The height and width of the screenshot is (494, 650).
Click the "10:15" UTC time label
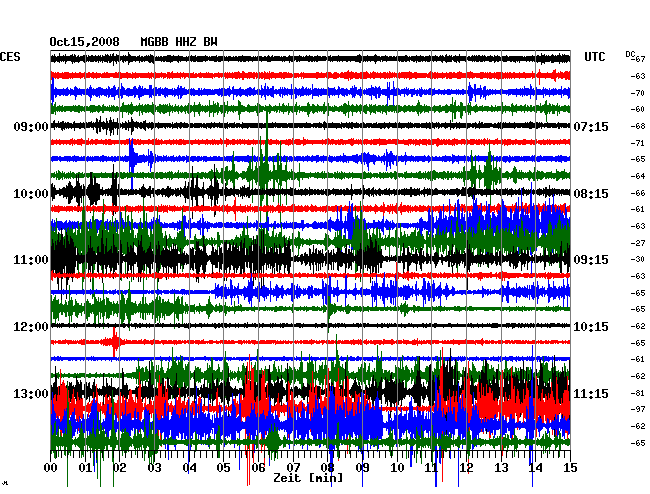pyautogui.click(x=591, y=327)
